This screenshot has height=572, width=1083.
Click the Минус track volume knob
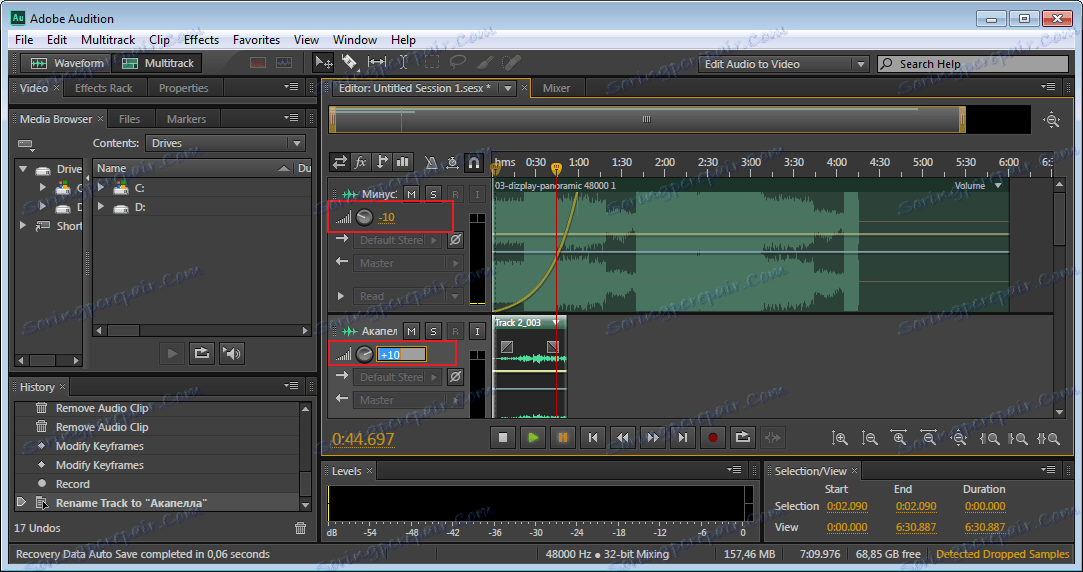click(365, 217)
